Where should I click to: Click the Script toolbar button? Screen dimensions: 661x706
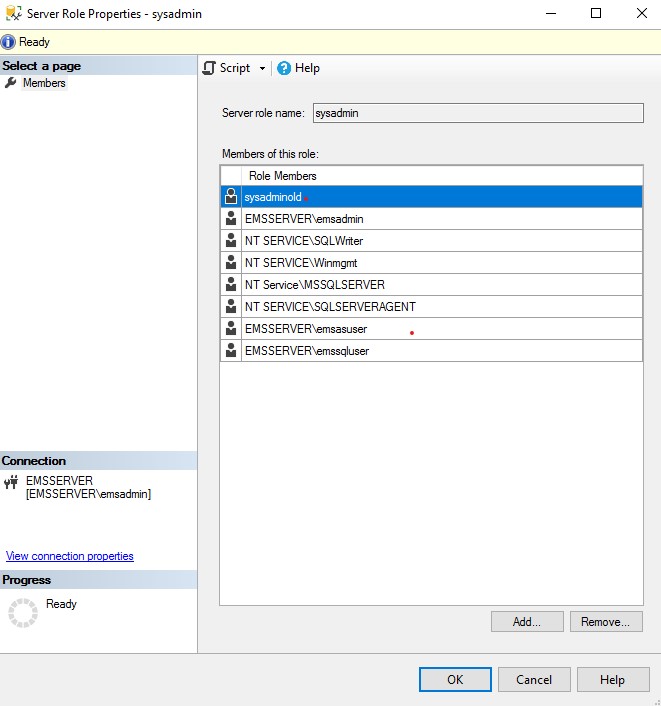point(226,68)
